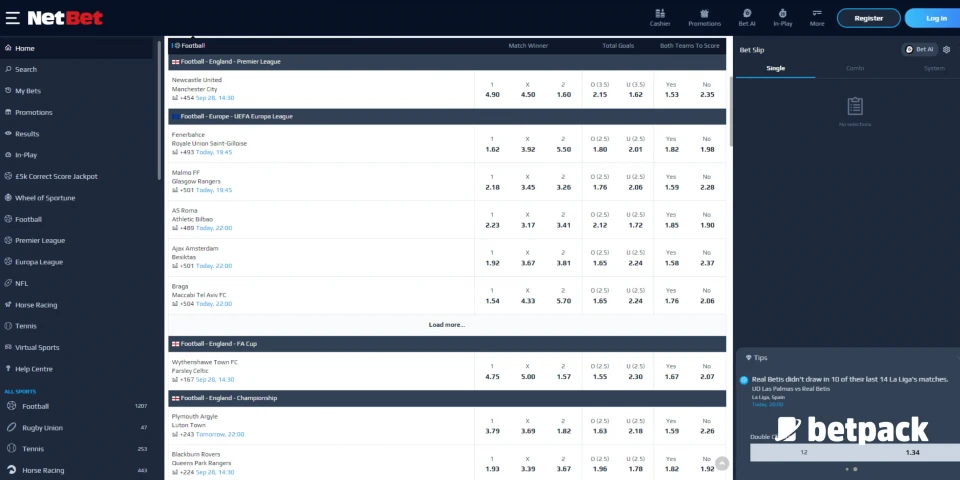Open the More menu in header
Image resolution: width=960 pixels, height=480 pixels.
817,18
